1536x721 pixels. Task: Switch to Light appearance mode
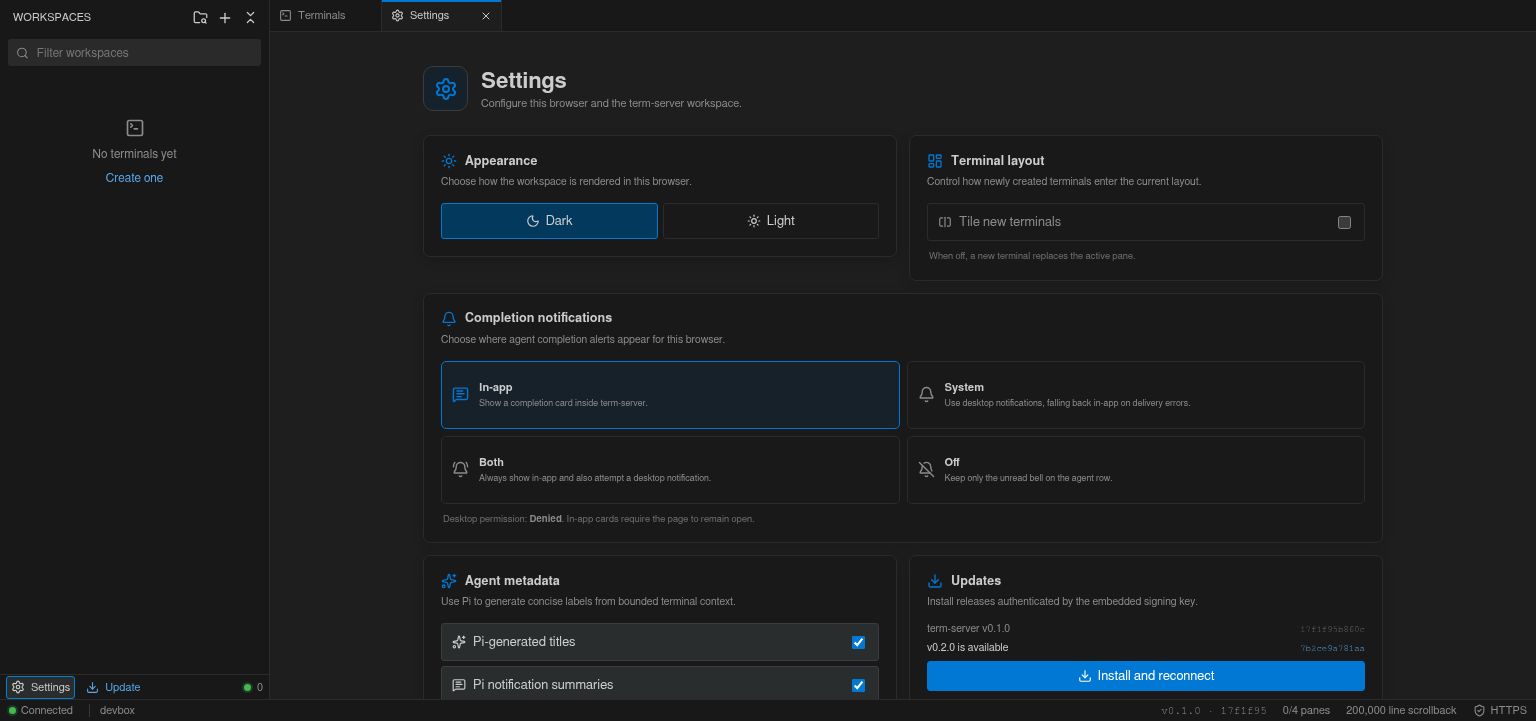click(771, 221)
